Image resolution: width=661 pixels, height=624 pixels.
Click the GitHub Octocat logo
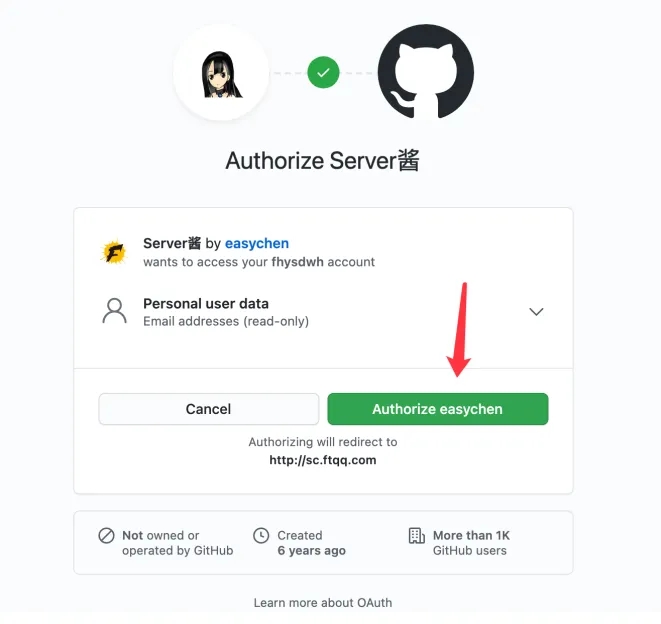click(426, 72)
